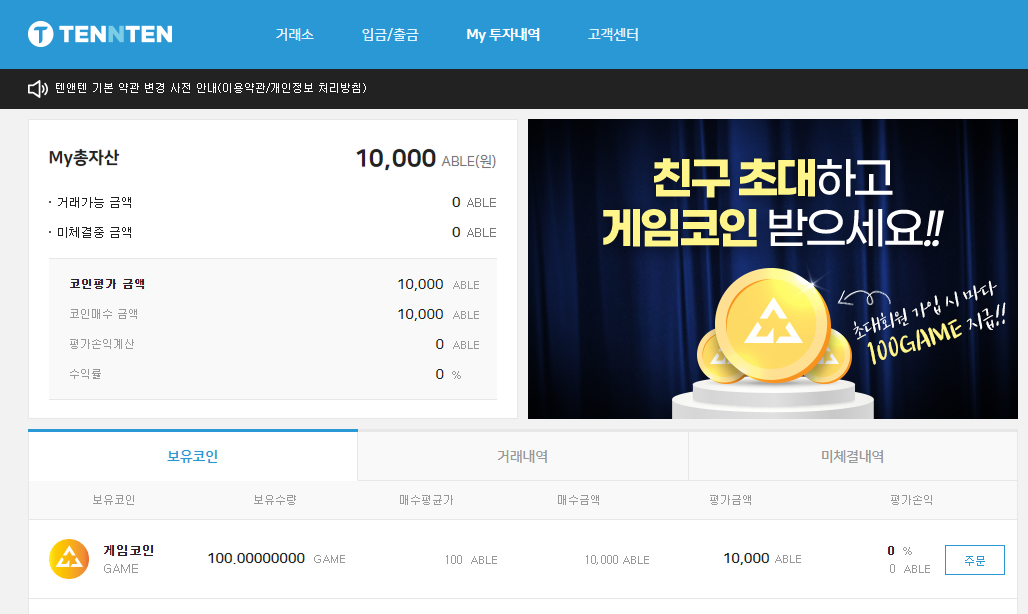Click the TENNTEN logo
Image resolution: width=1028 pixels, height=614 pixels.
coord(100,34)
